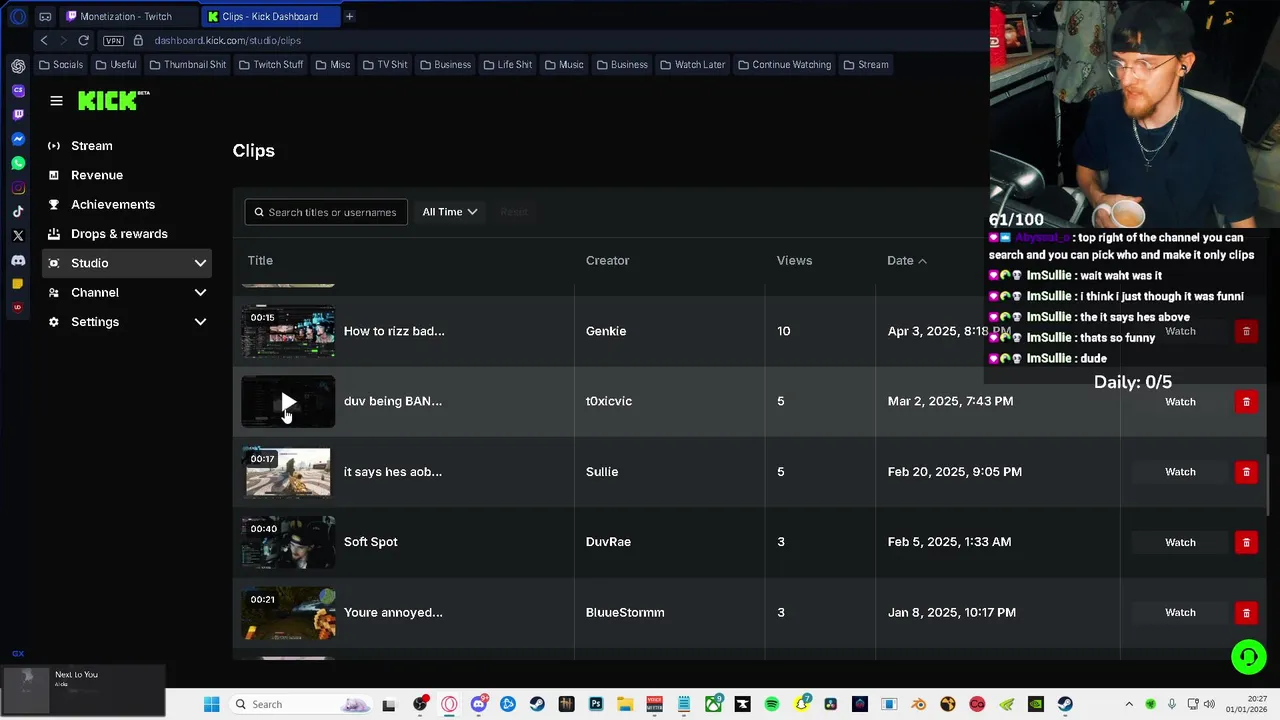
Task: Open Photoshop from the taskbar
Action: [x=596, y=704]
